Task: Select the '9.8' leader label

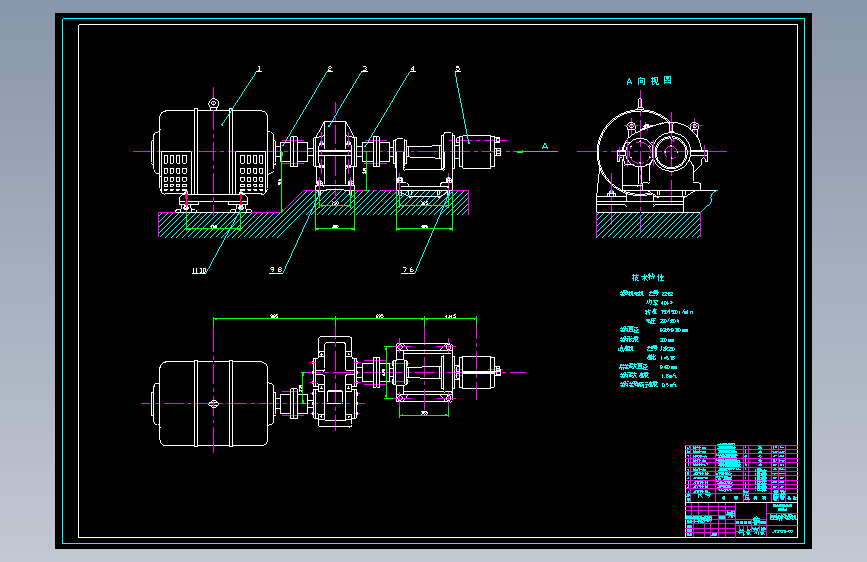Action: click(x=276, y=270)
